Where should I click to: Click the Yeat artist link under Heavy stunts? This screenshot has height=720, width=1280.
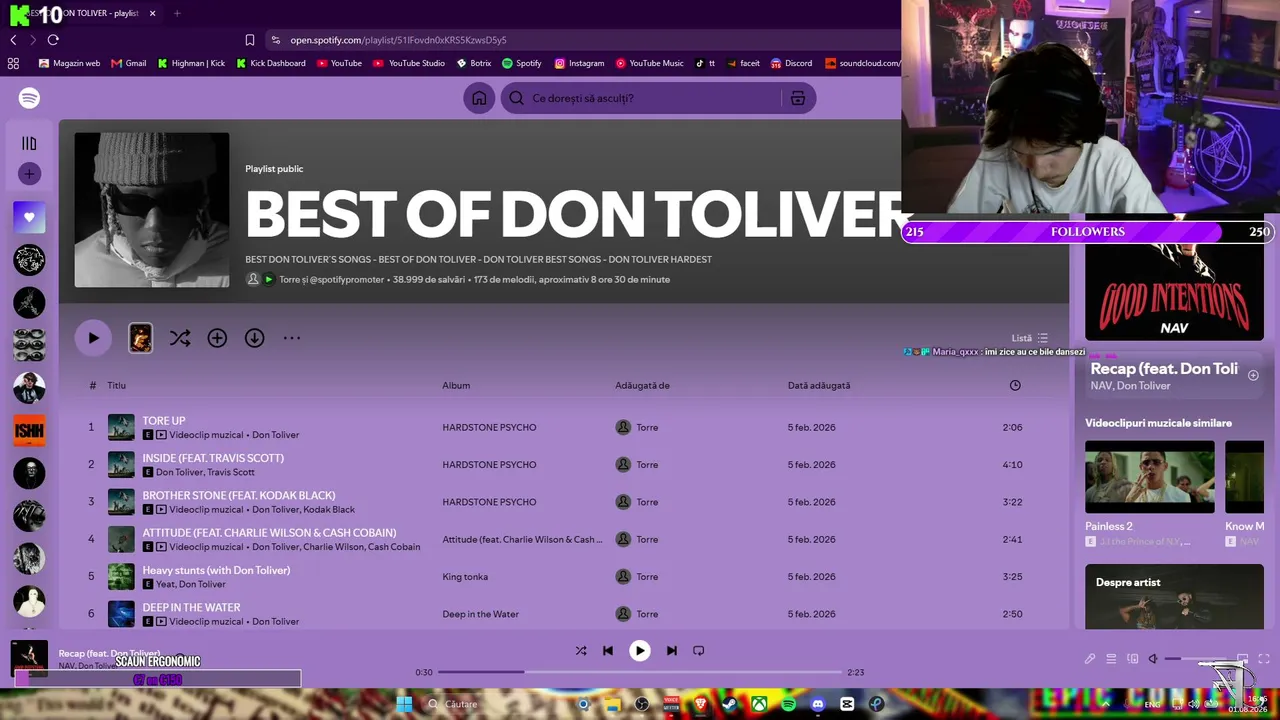click(165, 584)
